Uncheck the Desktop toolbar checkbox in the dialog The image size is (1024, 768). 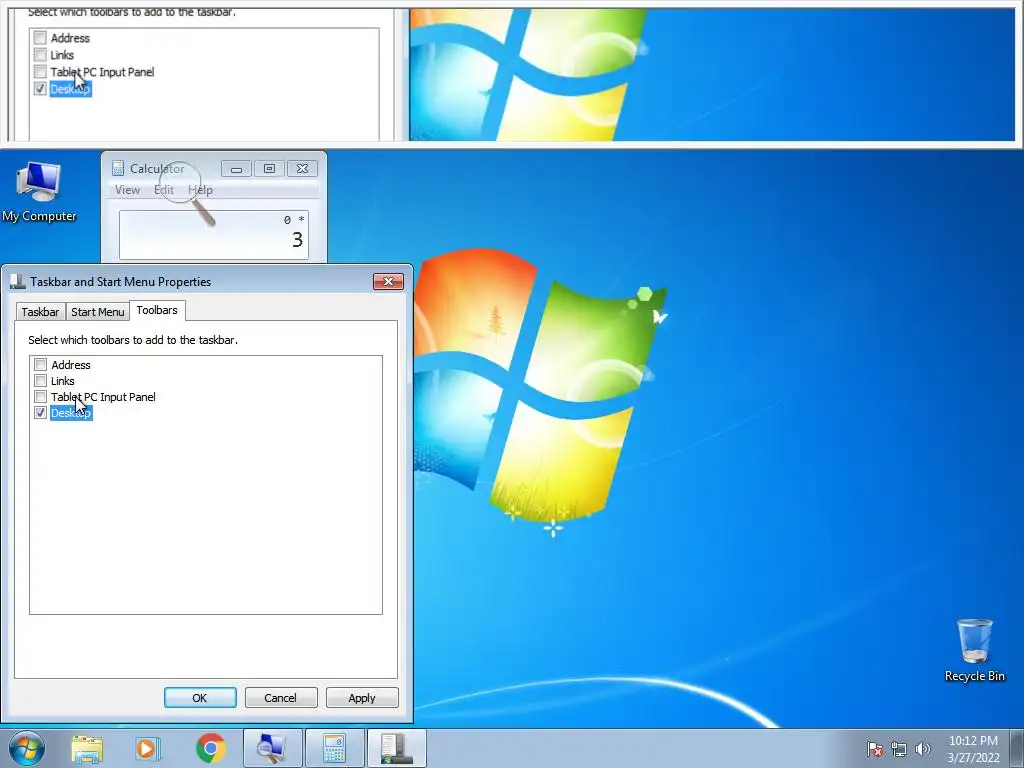(x=40, y=413)
